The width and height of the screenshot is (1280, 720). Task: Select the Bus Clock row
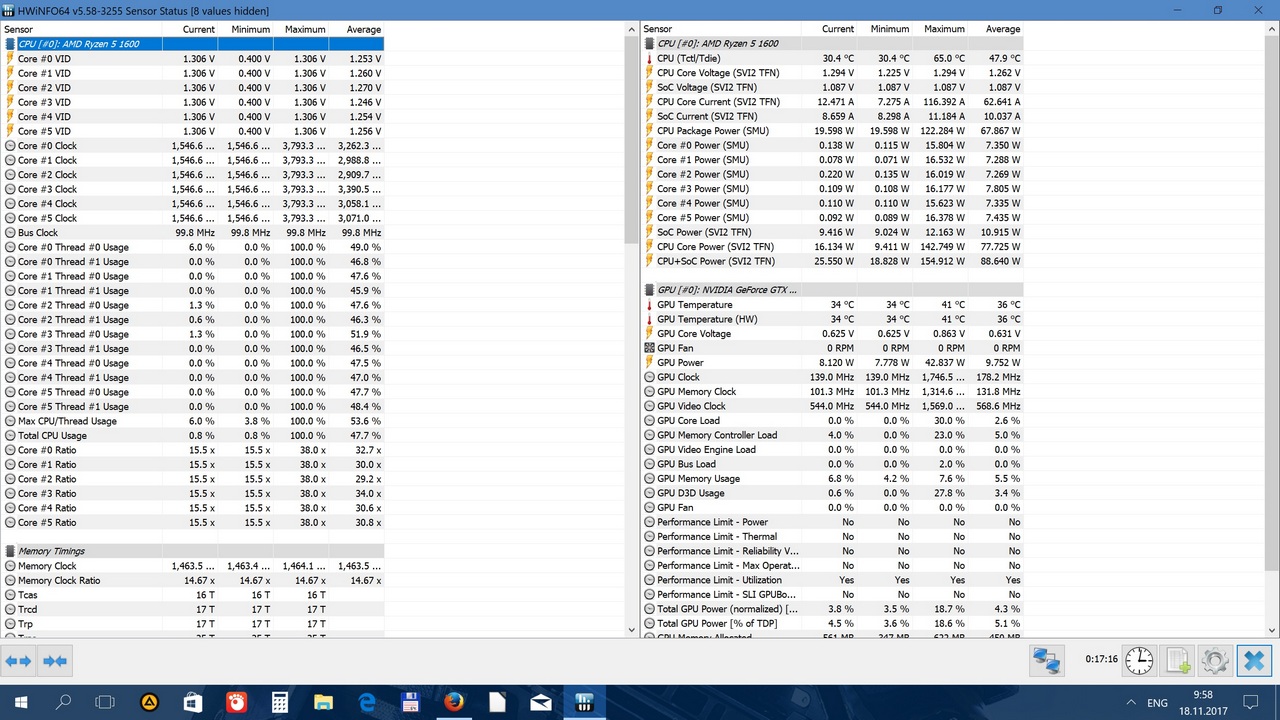(193, 233)
